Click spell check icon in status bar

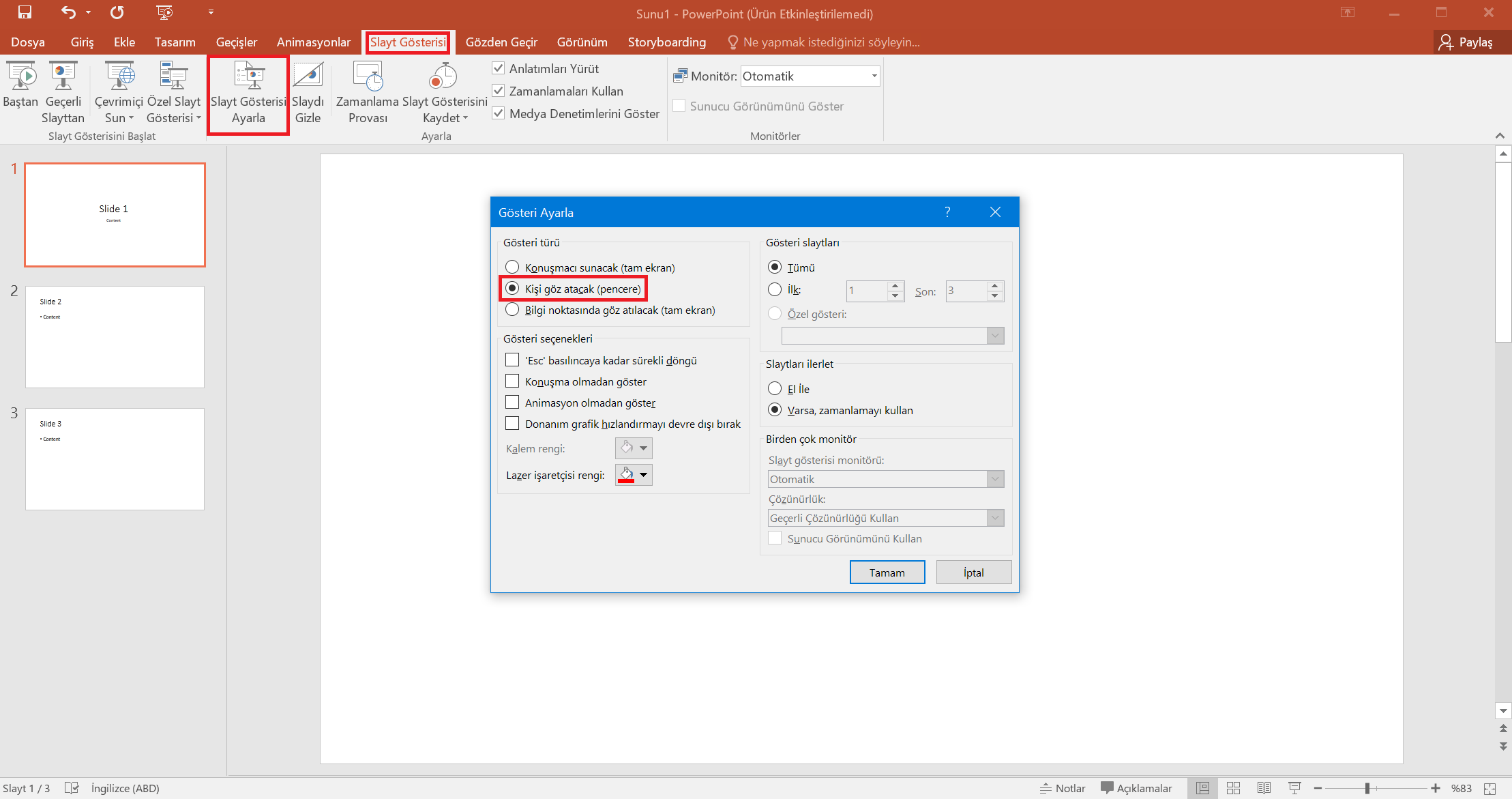coord(72,788)
